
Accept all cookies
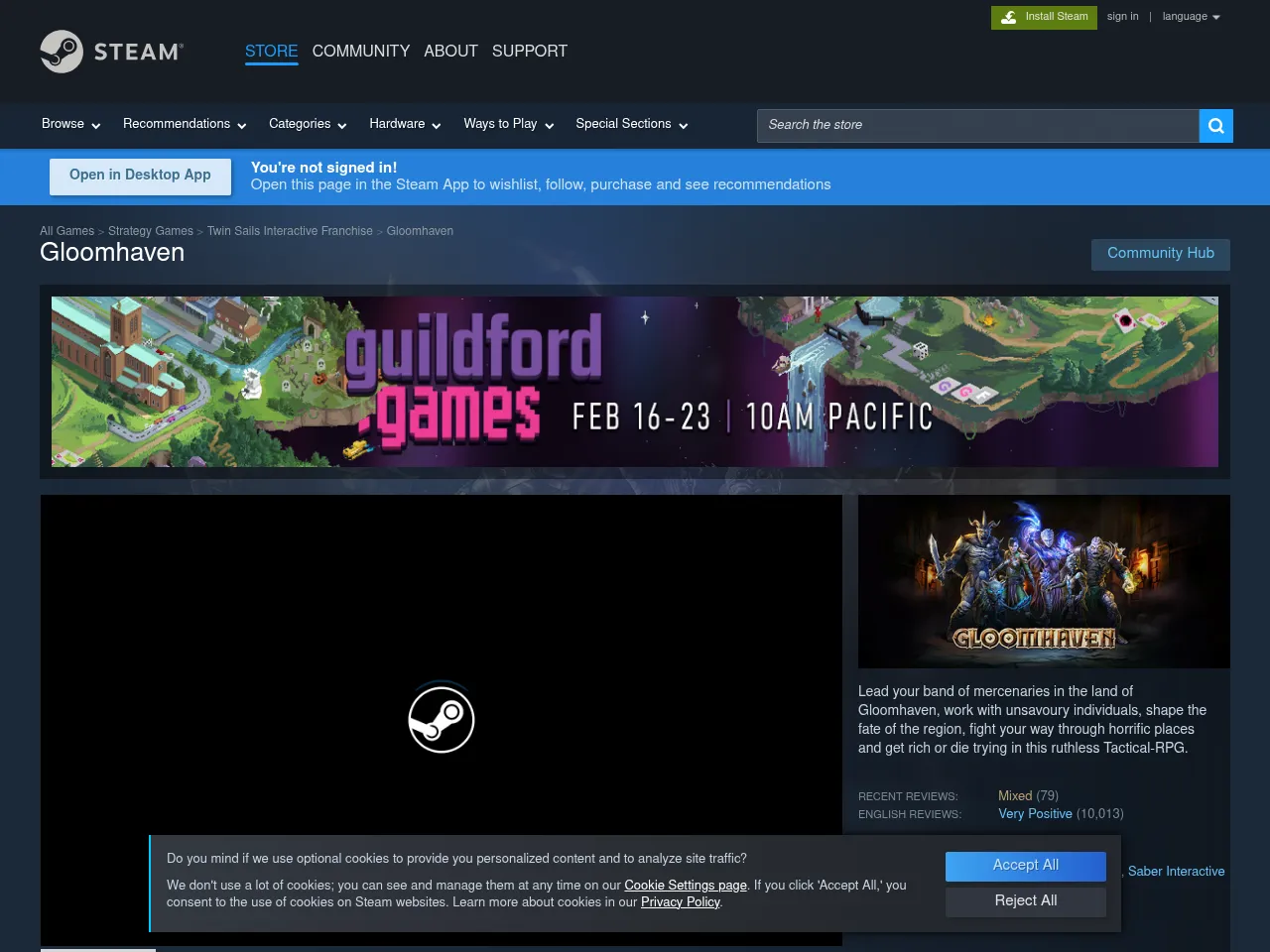click(1025, 866)
